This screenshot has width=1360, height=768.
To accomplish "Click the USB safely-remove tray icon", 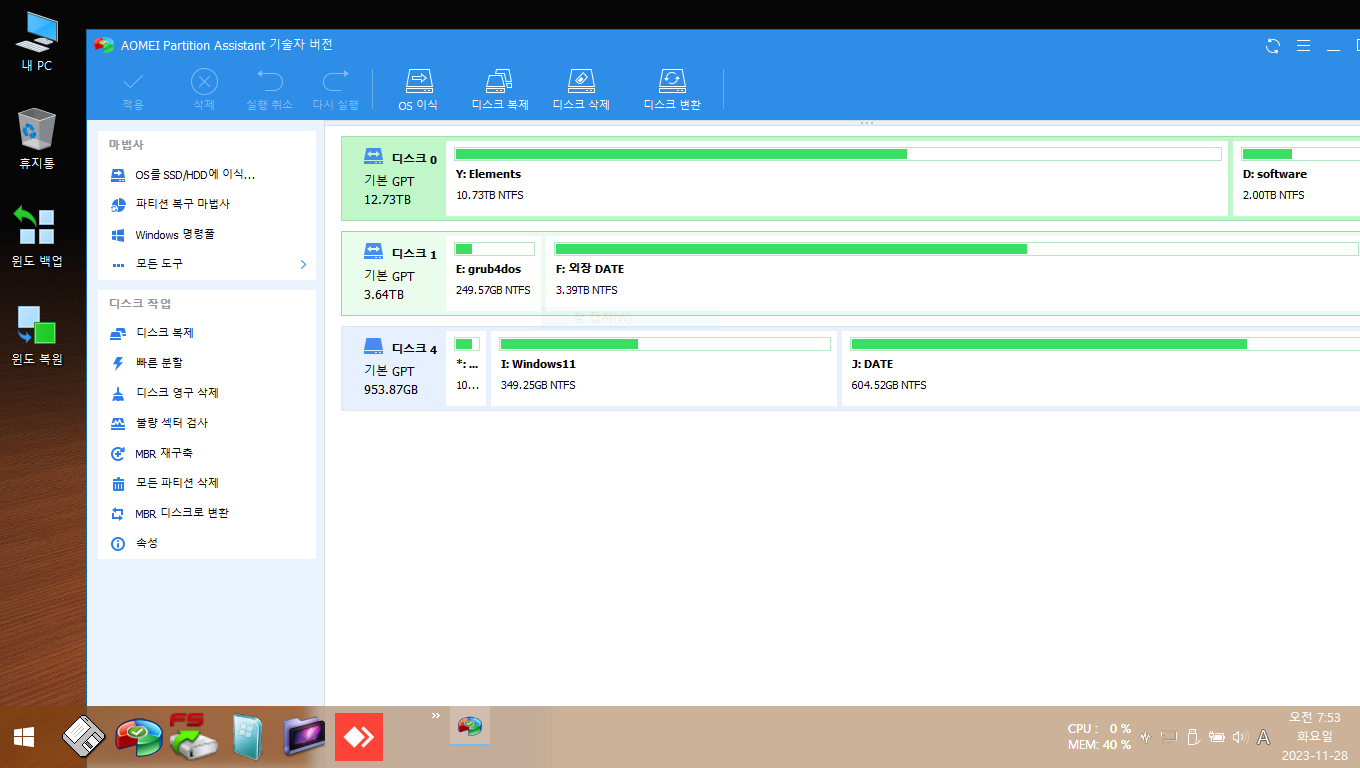I will pyautogui.click(x=1192, y=737).
